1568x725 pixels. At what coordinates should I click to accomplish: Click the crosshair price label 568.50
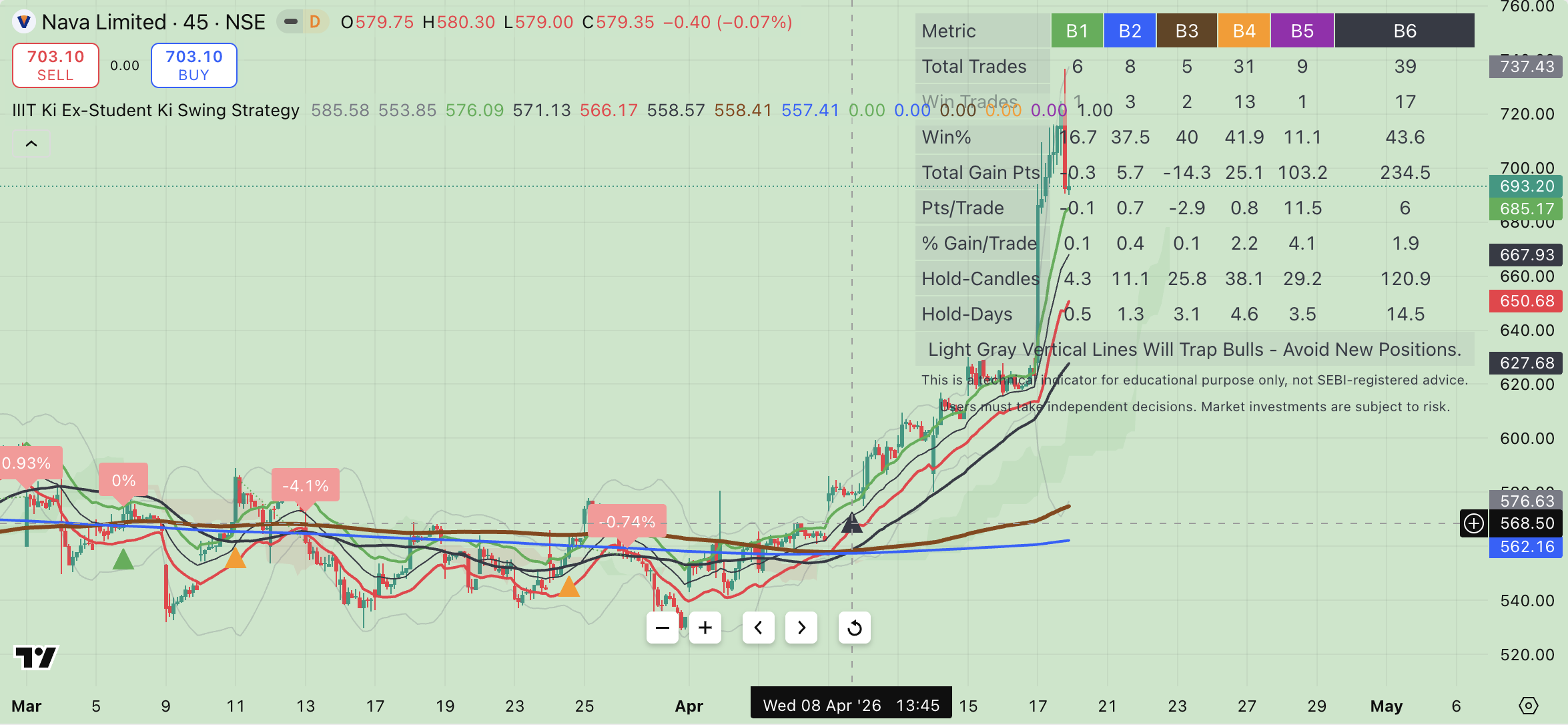[1527, 523]
